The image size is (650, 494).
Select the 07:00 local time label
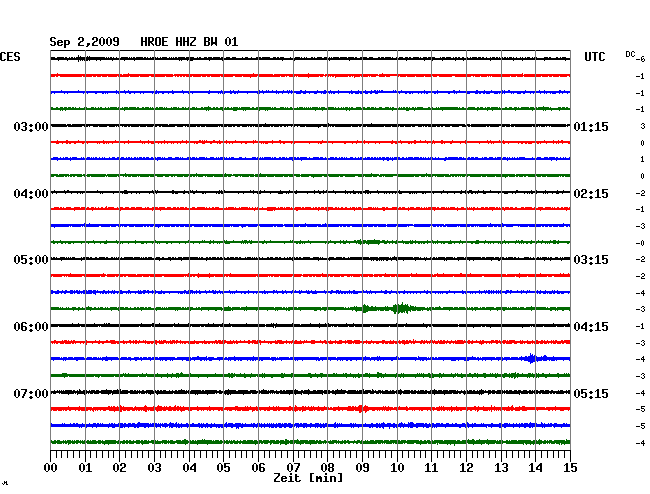pos(31,393)
